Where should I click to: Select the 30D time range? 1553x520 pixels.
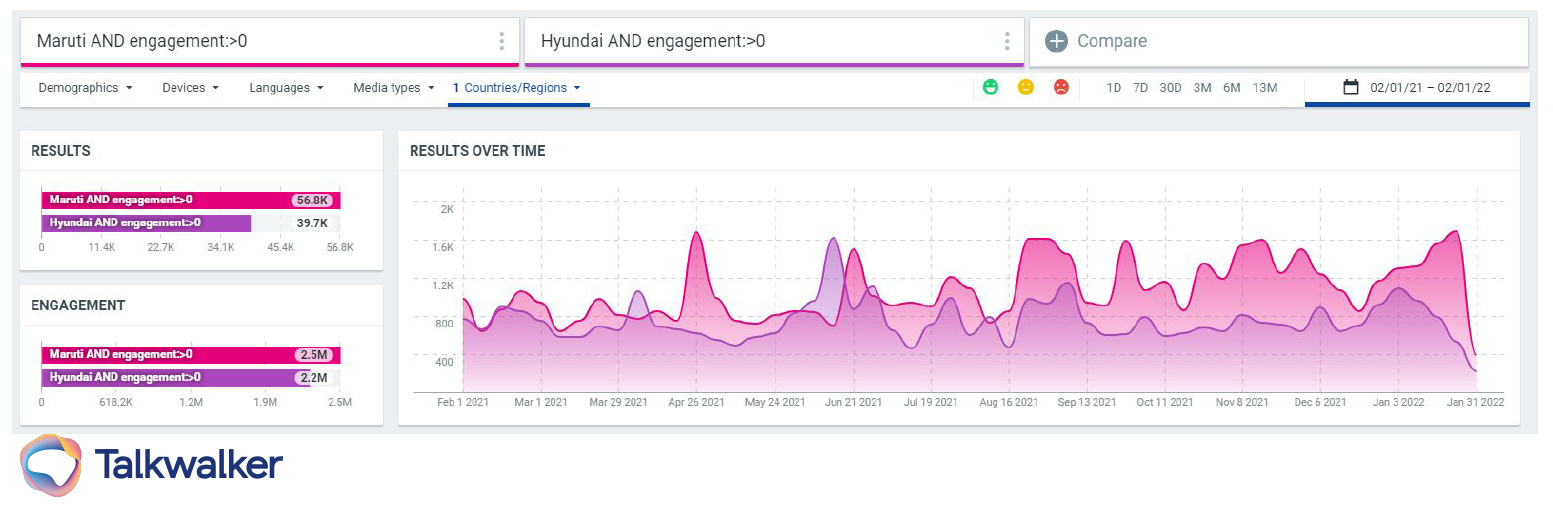click(1170, 88)
